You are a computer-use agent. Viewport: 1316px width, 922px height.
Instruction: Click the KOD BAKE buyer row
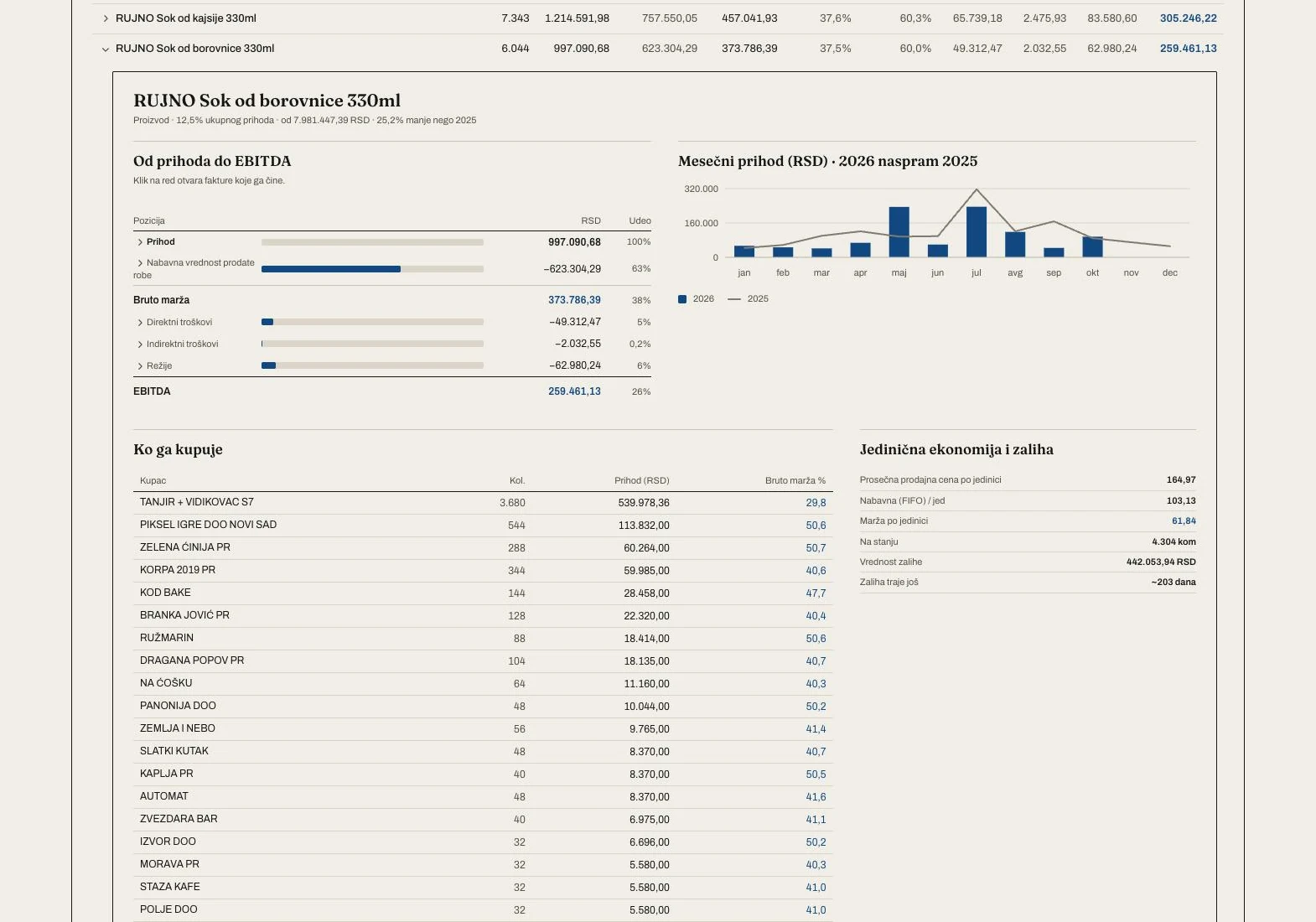(x=483, y=593)
